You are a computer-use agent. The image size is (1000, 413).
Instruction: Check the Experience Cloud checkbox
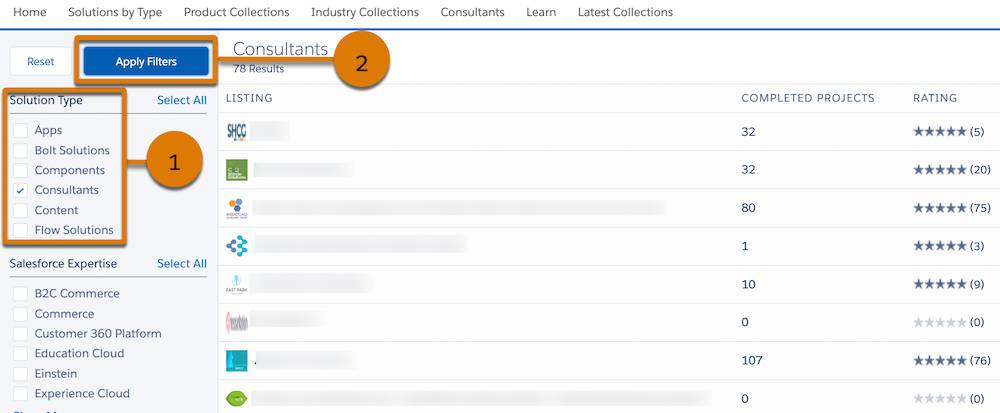pyautogui.click(x=21, y=393)
